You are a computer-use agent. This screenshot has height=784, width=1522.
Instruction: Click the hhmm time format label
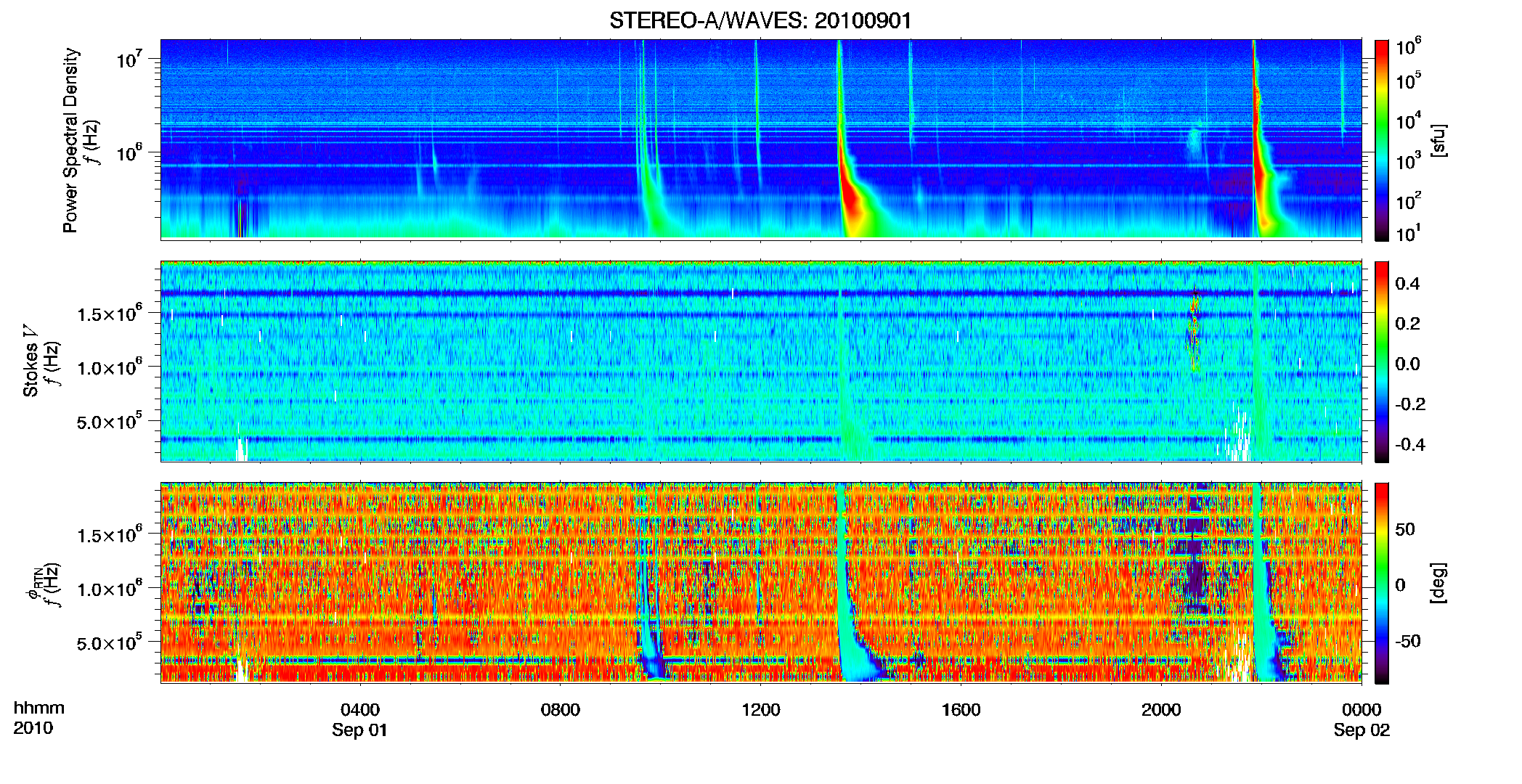38,709
